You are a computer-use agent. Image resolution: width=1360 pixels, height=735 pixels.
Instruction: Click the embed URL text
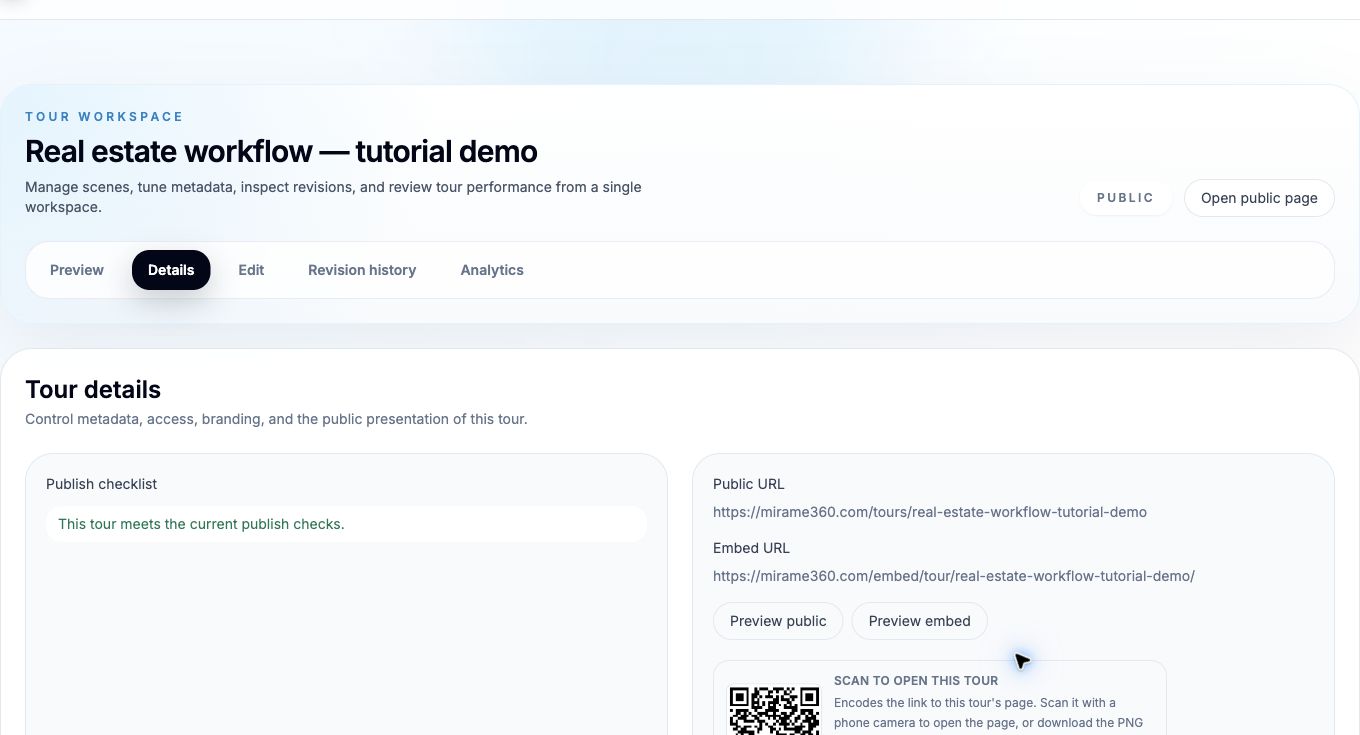[954, 576]
